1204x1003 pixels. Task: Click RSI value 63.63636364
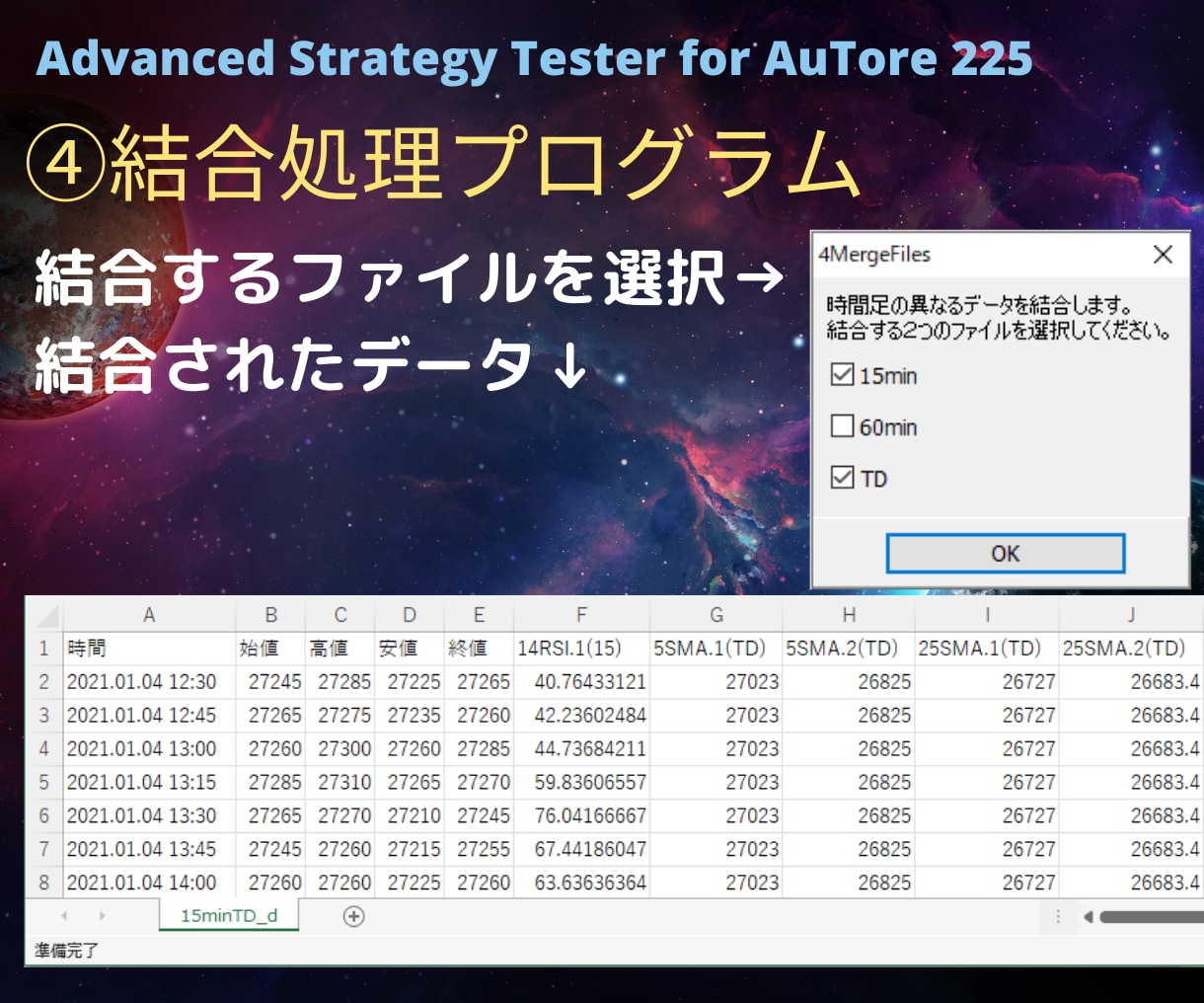581,883
